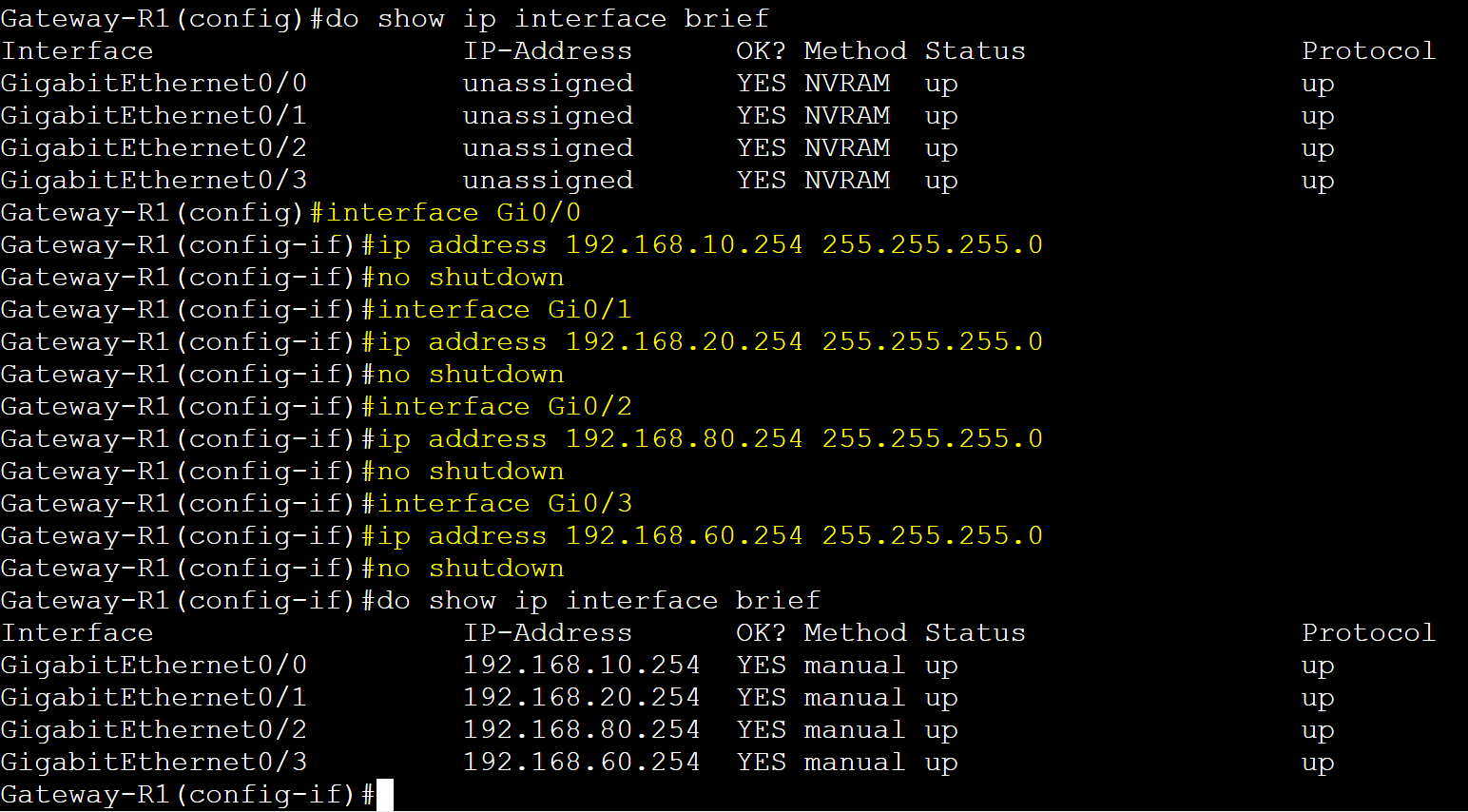Click the 'interface Gi0/0' command text

454,212
